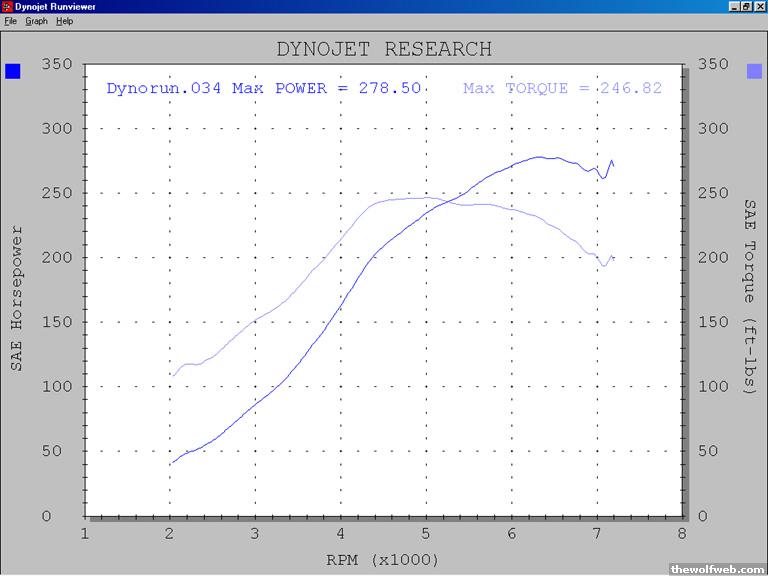Screen dimensions: 768x576
Task: Click the thewolfweb.com watermark
Action: pyautogui.click(x=718, y=568)
